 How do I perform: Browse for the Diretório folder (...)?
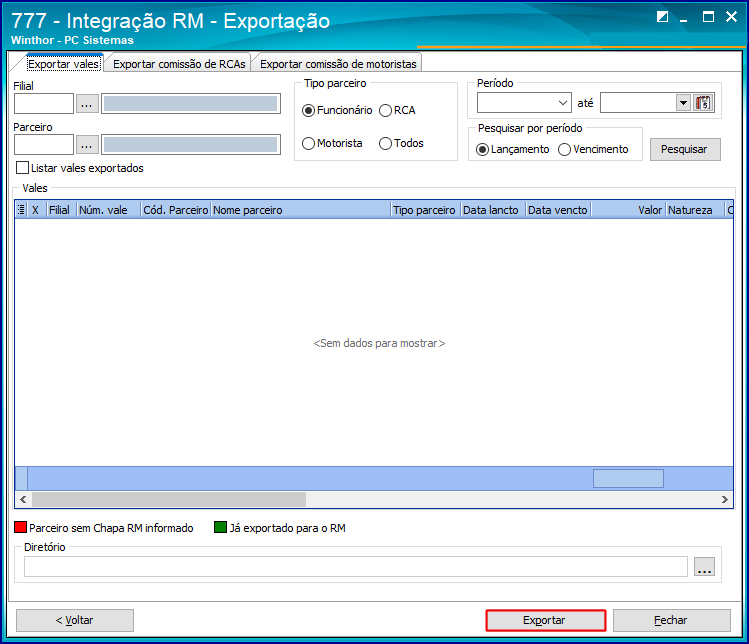pyautogui.click(x=704, y=567)
